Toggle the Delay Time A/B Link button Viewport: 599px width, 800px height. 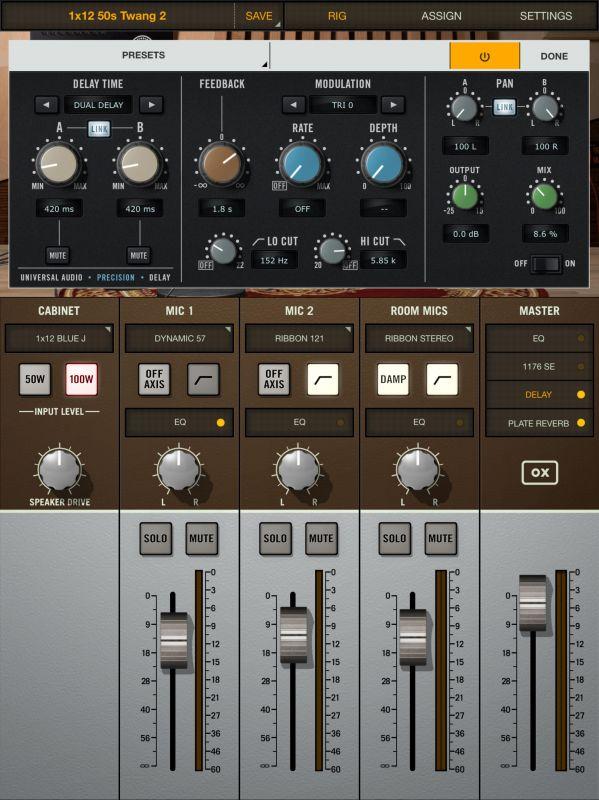pos(99,129)
